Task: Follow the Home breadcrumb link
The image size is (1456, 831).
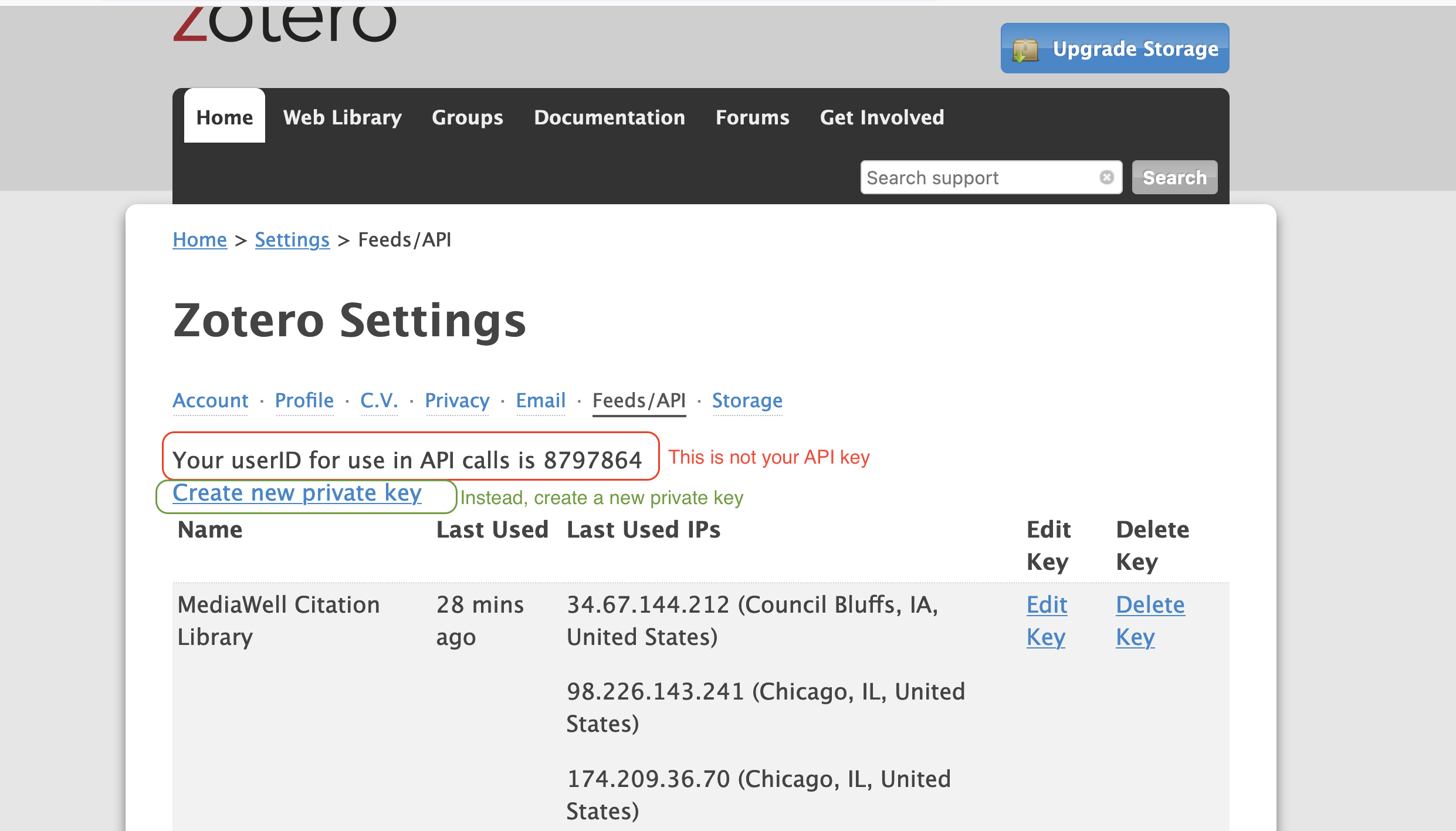Action: click(199, 239)
